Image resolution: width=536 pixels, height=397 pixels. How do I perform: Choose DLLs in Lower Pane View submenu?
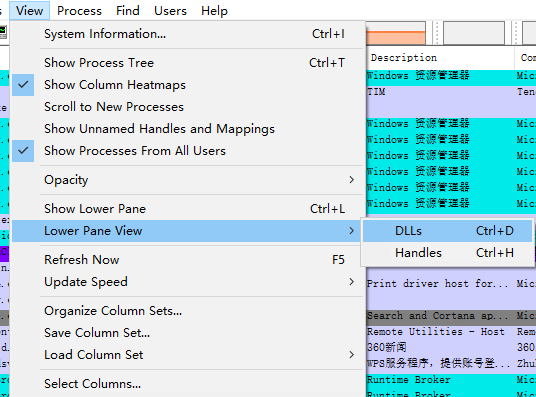coord(447,231)
